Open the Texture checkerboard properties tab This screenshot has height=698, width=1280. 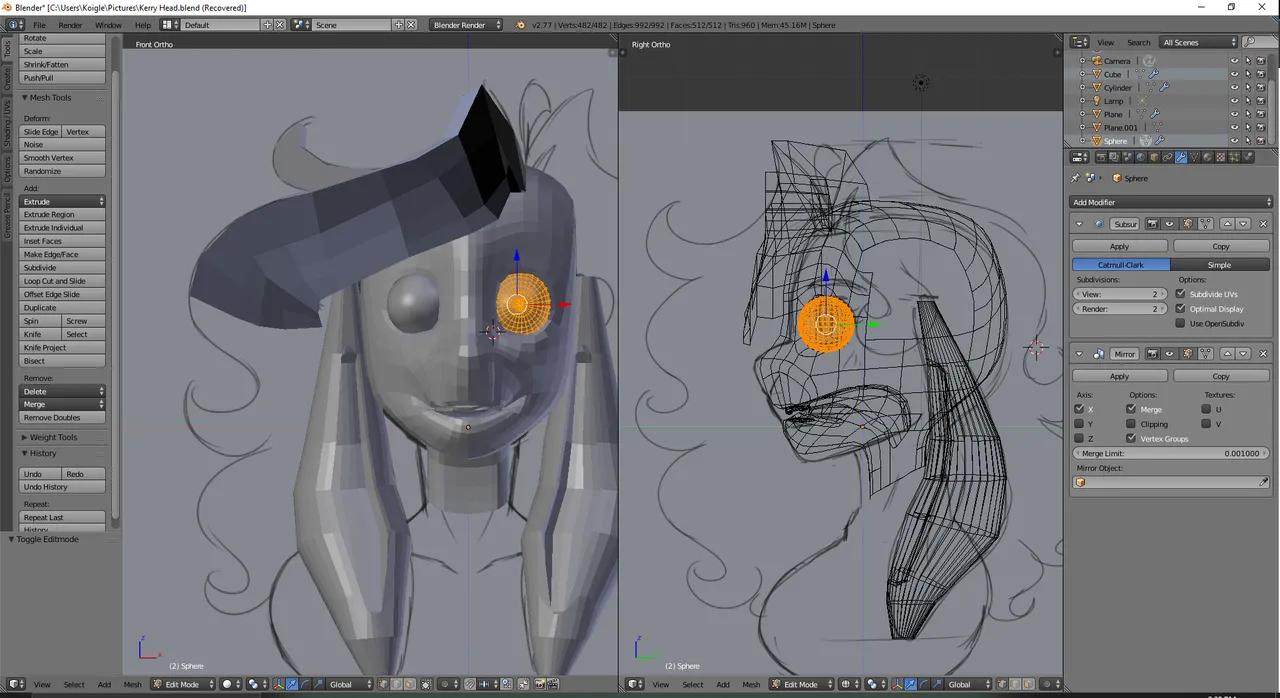tap(1220, 157)
